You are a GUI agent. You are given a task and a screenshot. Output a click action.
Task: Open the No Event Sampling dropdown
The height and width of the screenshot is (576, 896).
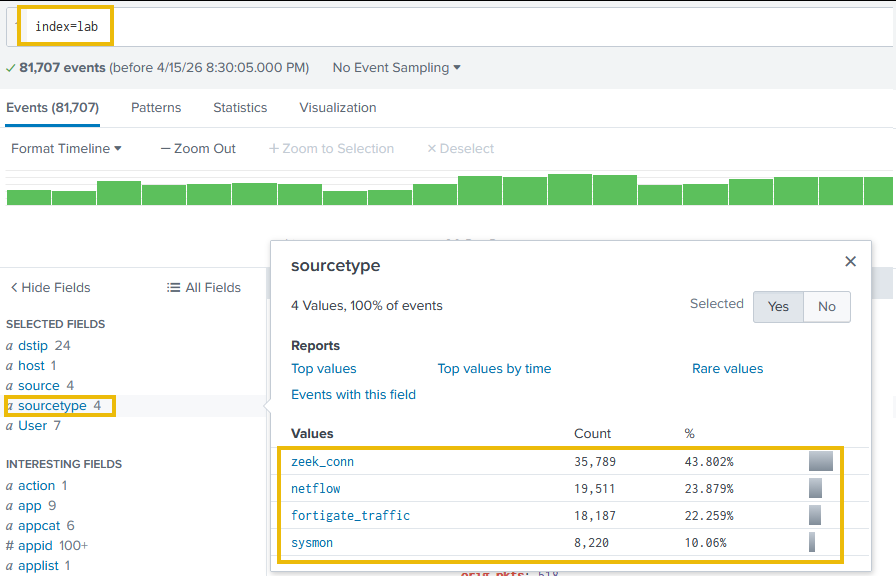coord(397,67)
